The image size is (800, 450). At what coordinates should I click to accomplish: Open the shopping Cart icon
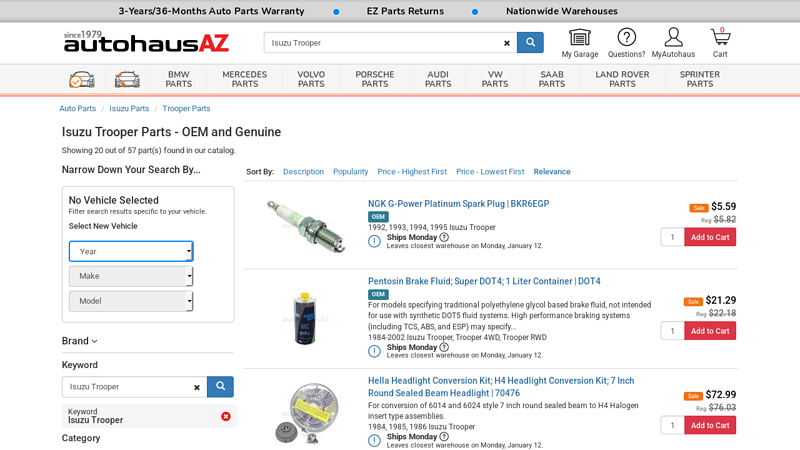720,42
